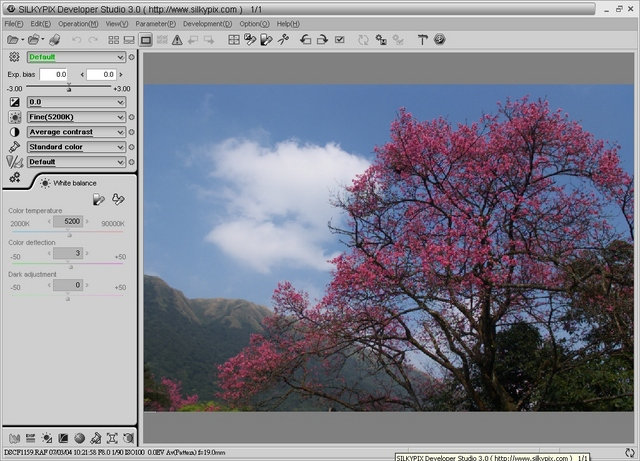Expand open folder icon's dropdown arrow
Screen dimensions: 640x461
coord(42,40)
